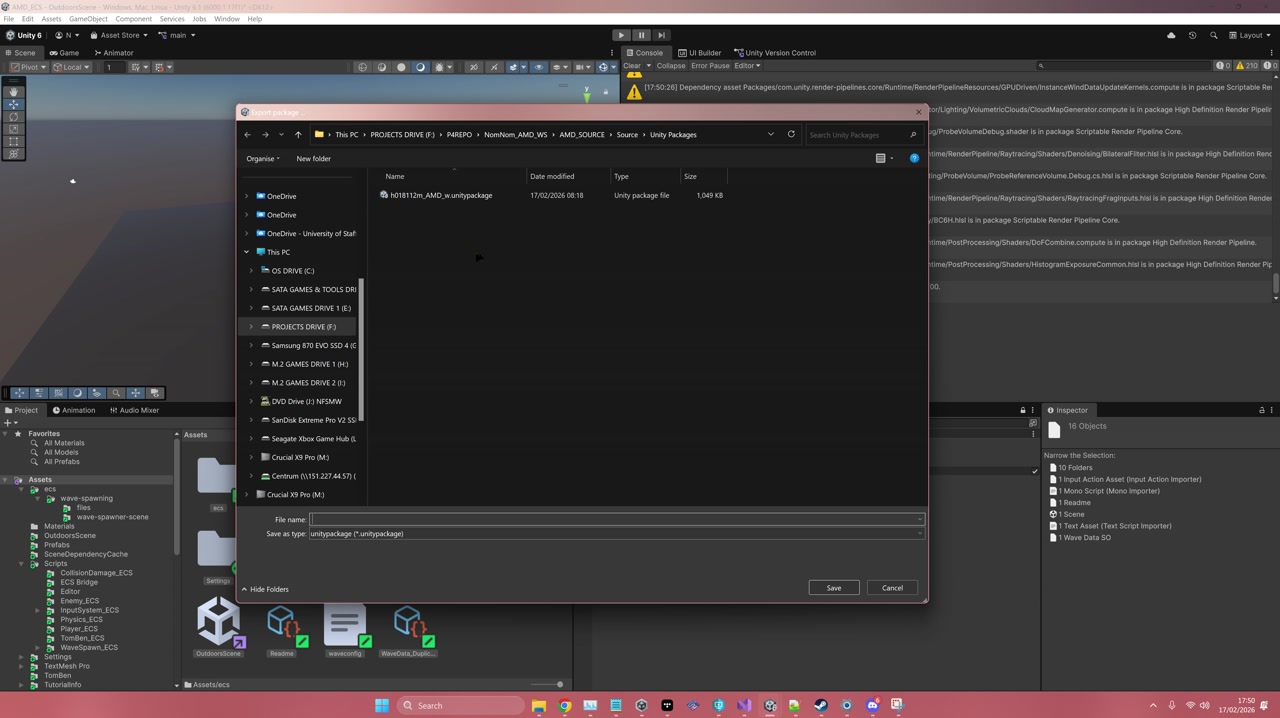Select the Rect tool in Scene toolbar
1280x718 pixels.
pyautogui.click(x=14, y=141)
